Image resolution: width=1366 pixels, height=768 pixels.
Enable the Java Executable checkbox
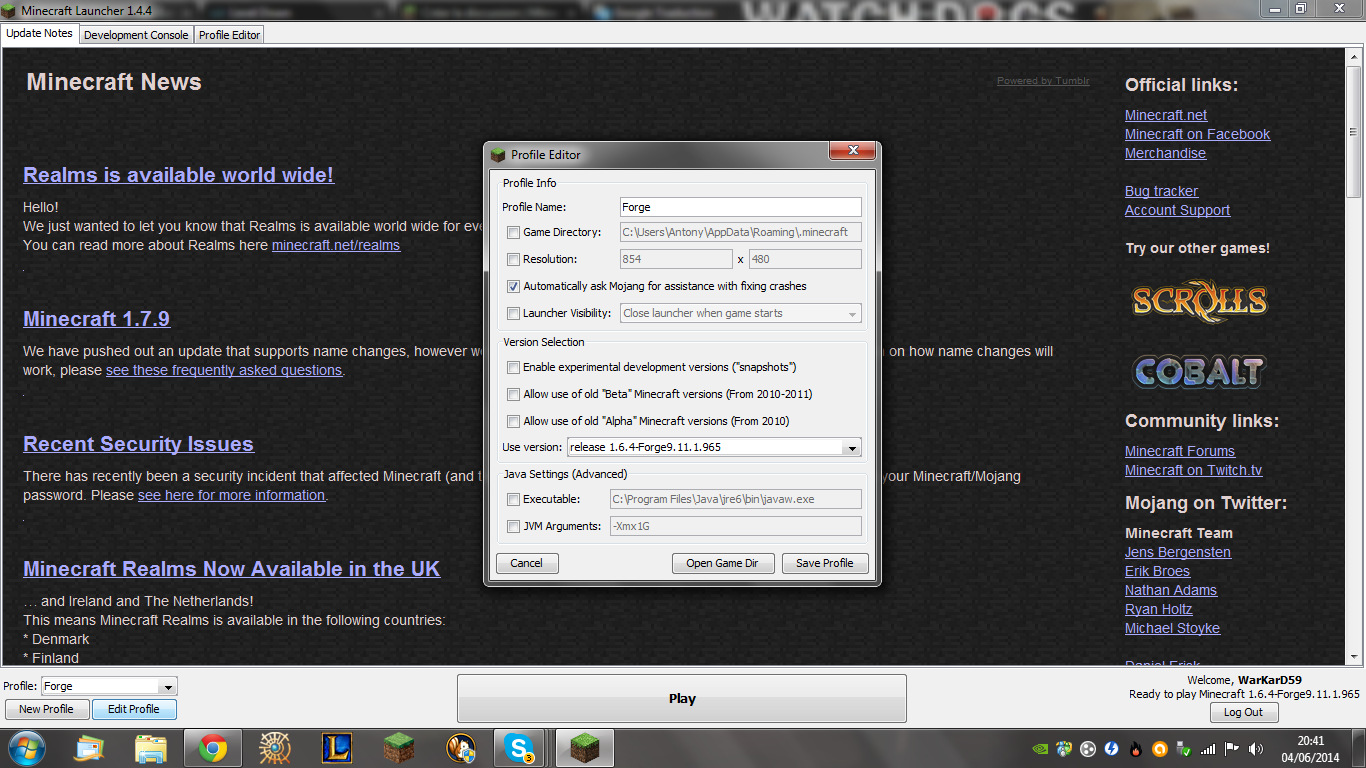(514, 499)
